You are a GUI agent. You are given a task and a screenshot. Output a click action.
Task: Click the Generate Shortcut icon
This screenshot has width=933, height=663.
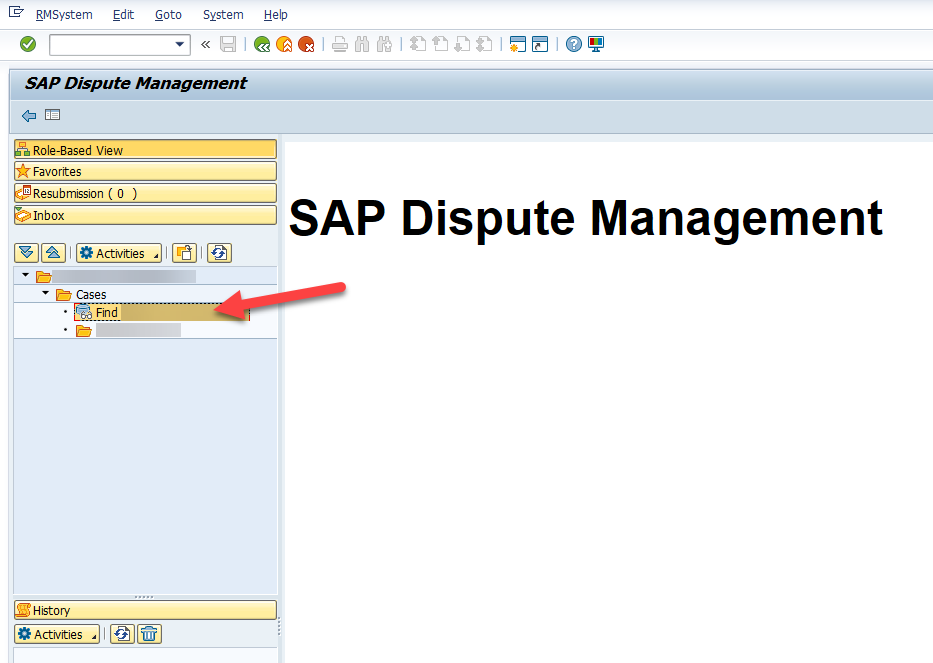540,44
